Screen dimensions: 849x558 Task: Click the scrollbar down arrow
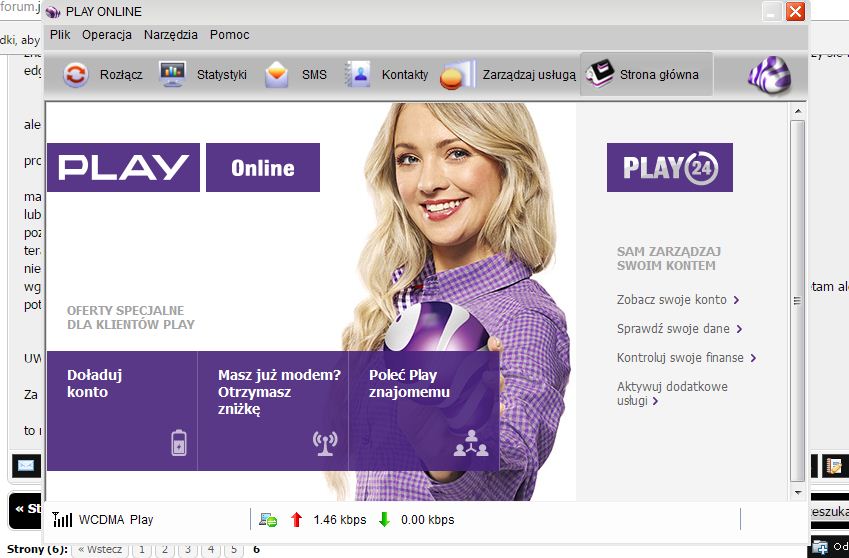[797, 492]
